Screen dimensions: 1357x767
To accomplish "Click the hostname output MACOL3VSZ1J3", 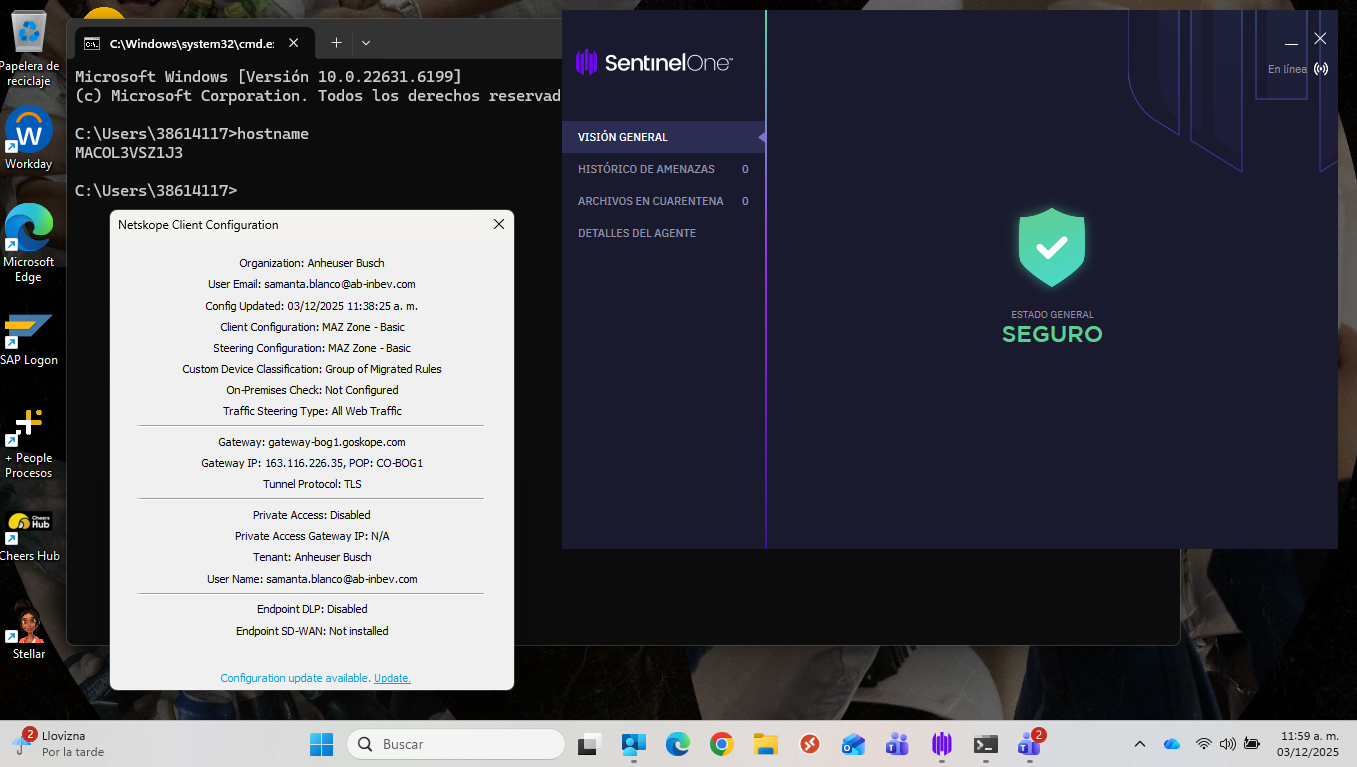I will [129, 153].
